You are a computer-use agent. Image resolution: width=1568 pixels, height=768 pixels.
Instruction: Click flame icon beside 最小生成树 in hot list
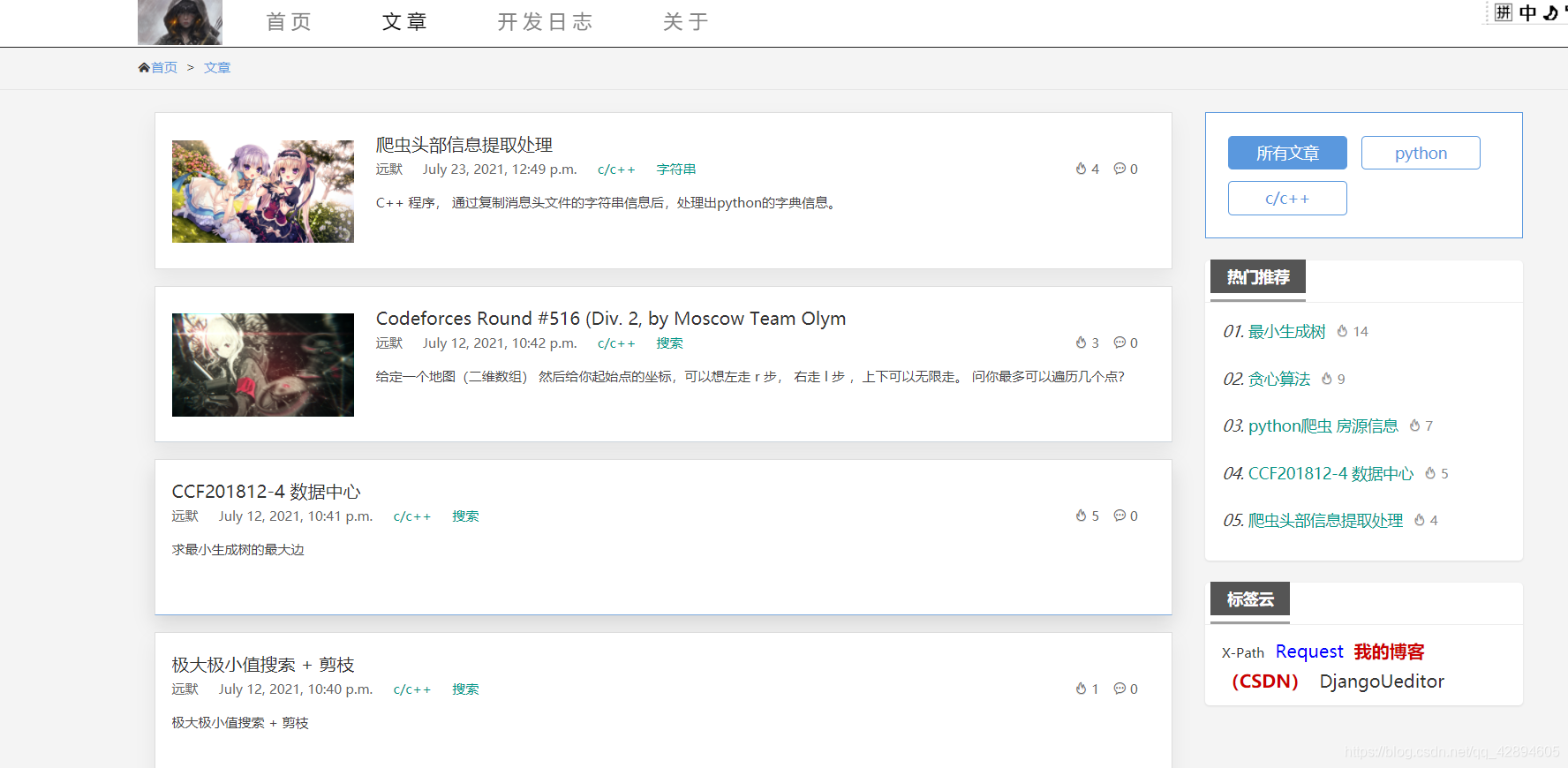pyautogui.click(x=1342, y=331)
